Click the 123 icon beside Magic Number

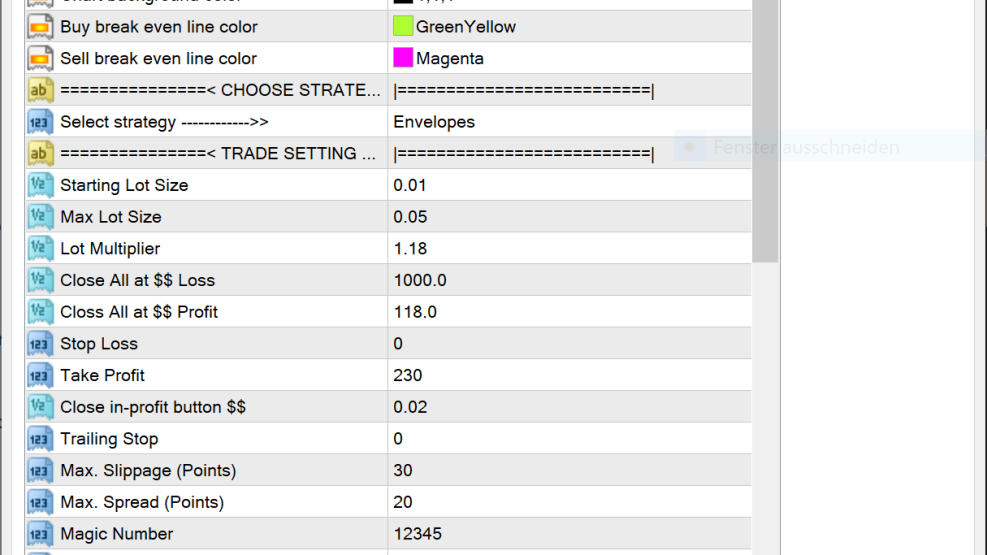point(40,534)
